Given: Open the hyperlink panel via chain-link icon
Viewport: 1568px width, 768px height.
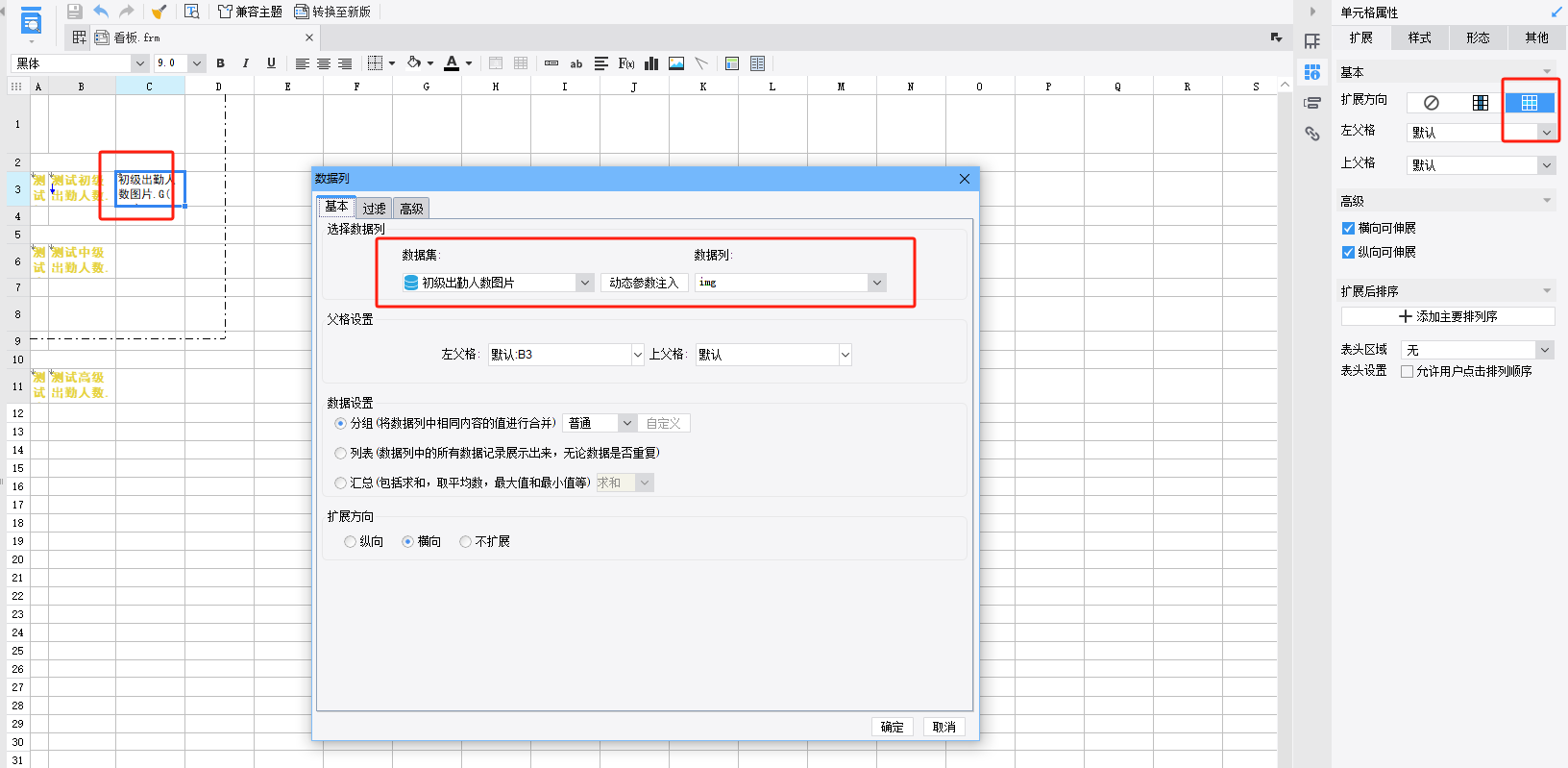Looking at the screenshot, I should point(1311,134).
